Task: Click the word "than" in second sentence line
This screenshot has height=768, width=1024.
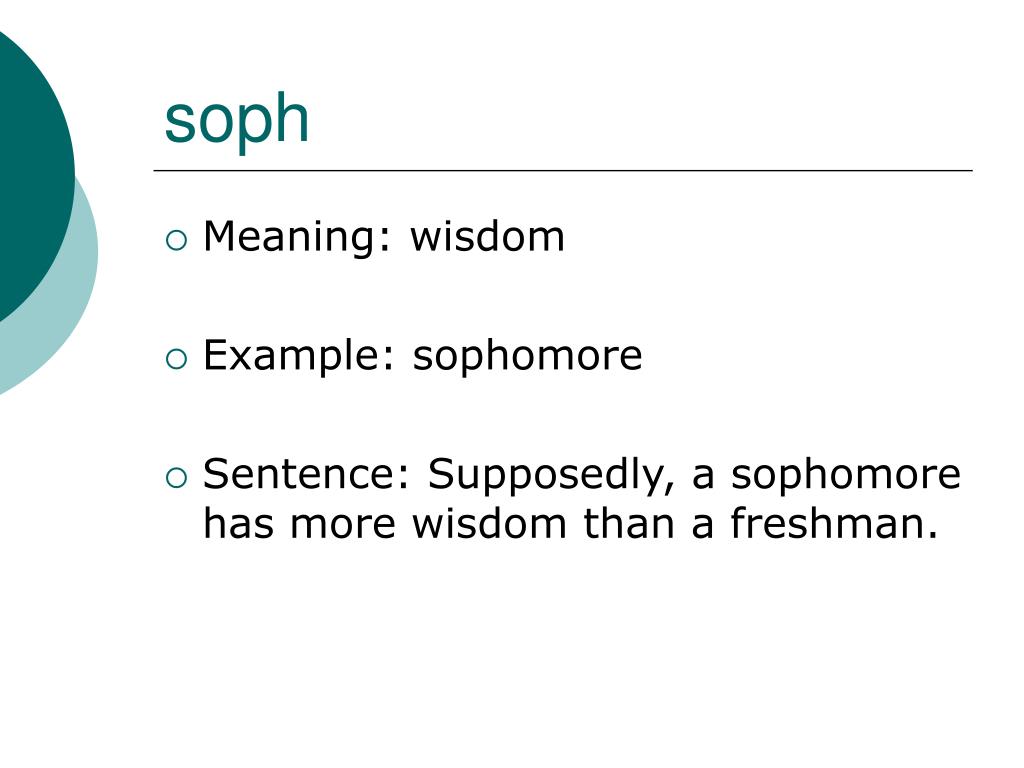Action: click(x=629, y=523)
